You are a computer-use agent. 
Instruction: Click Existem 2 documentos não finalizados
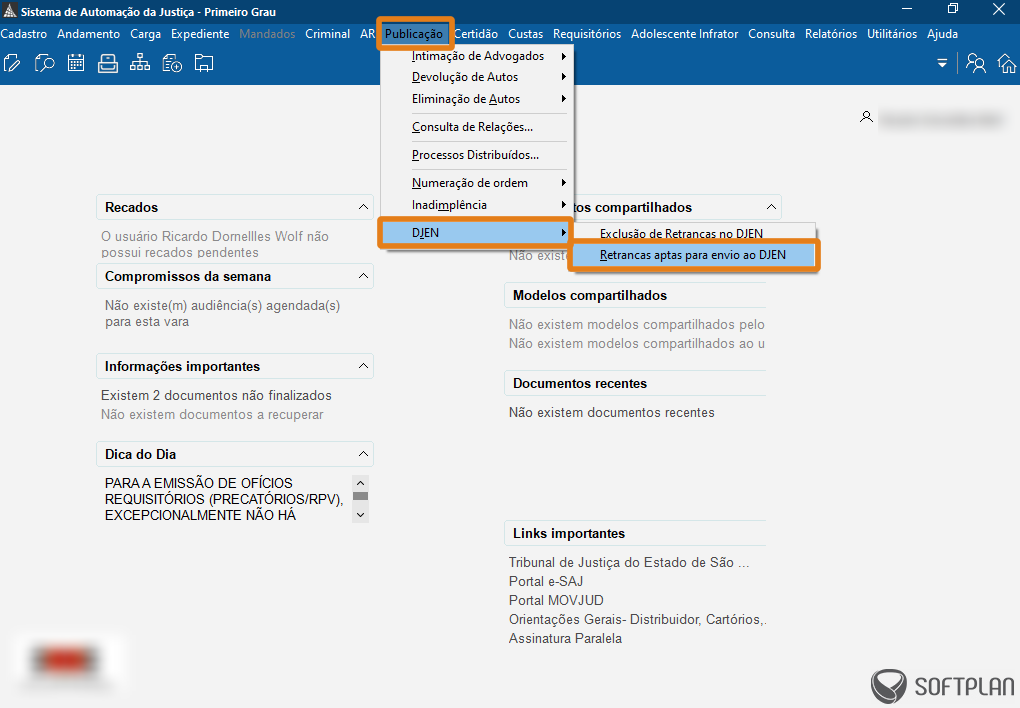pyautogui.click(x=216, y=396)
